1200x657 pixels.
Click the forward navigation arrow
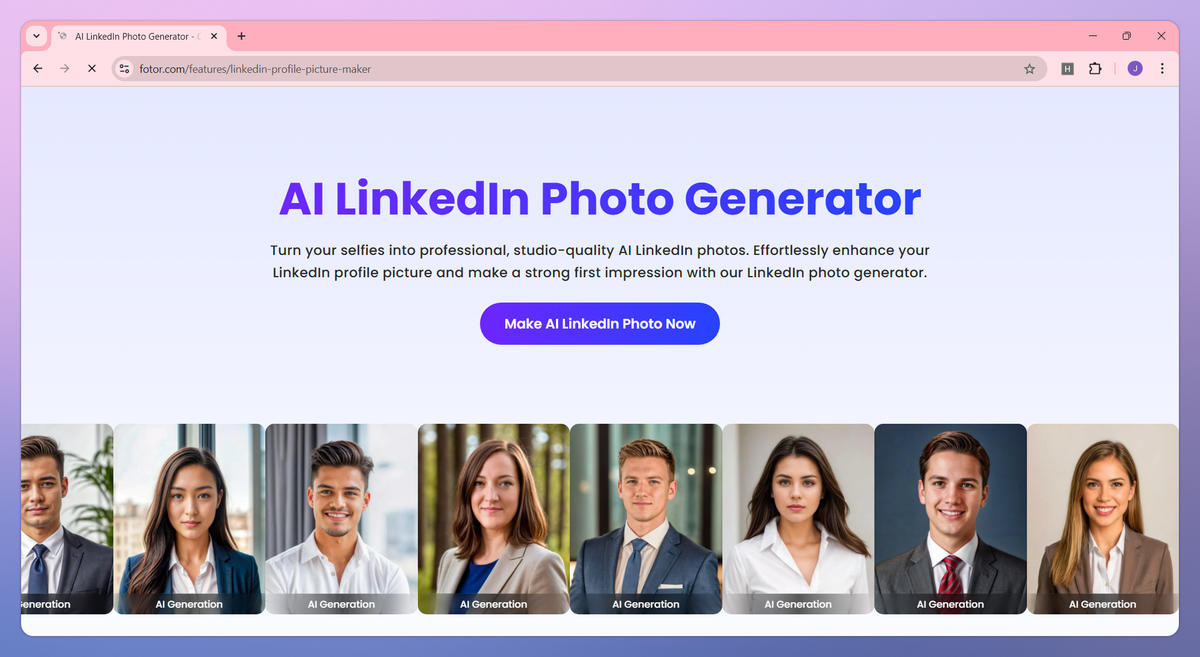click(65, 69)
